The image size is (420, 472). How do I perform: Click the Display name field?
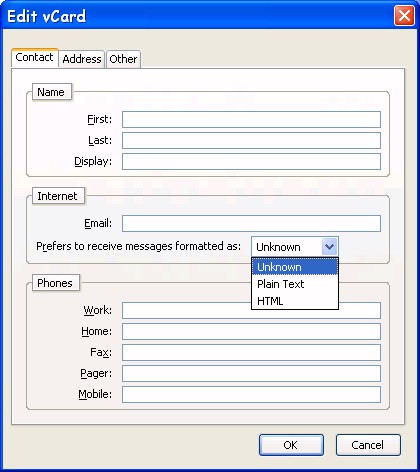pyautogui.click(x=251, y=161)
